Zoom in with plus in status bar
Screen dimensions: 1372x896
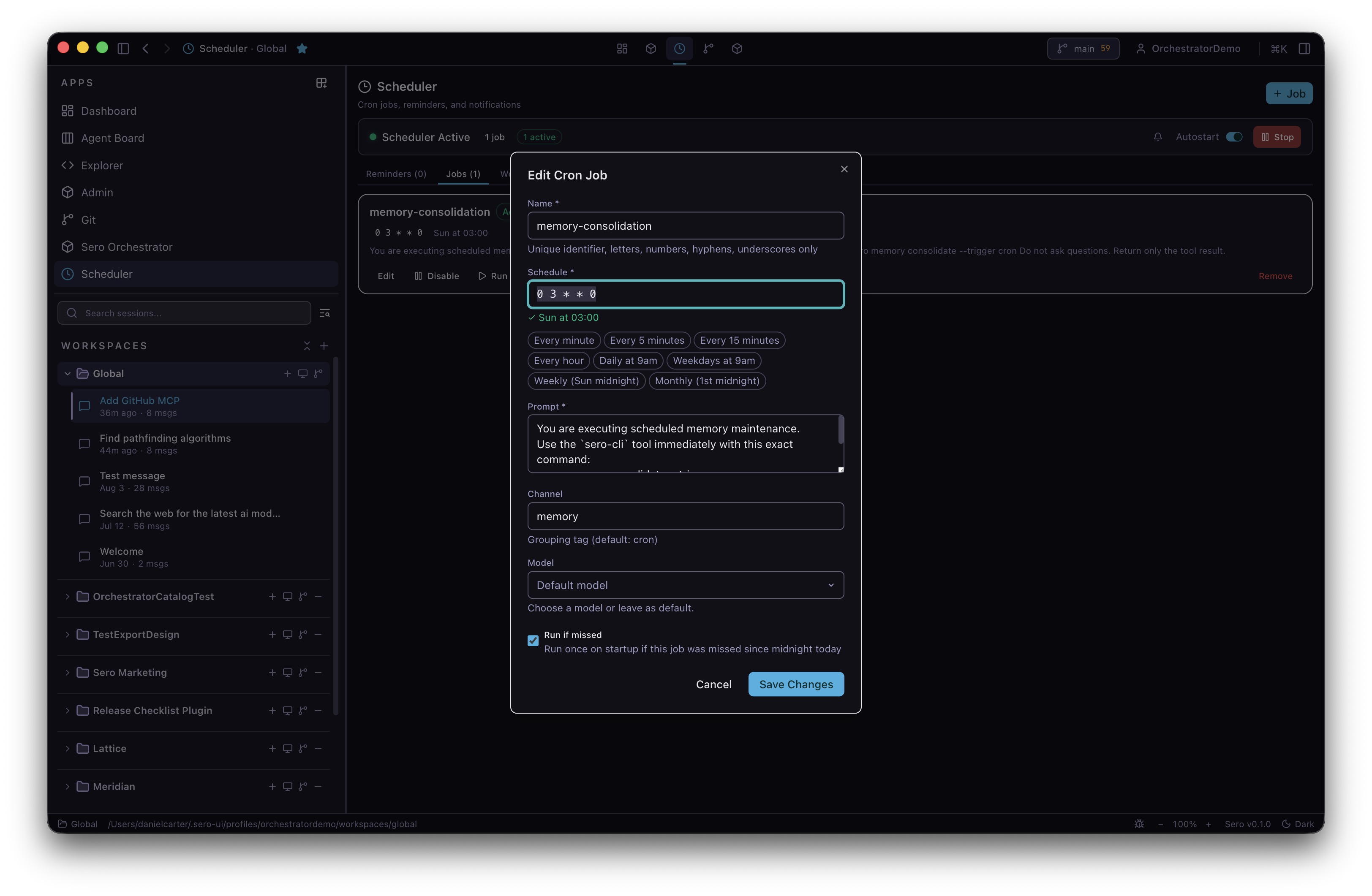point(1208,824)
